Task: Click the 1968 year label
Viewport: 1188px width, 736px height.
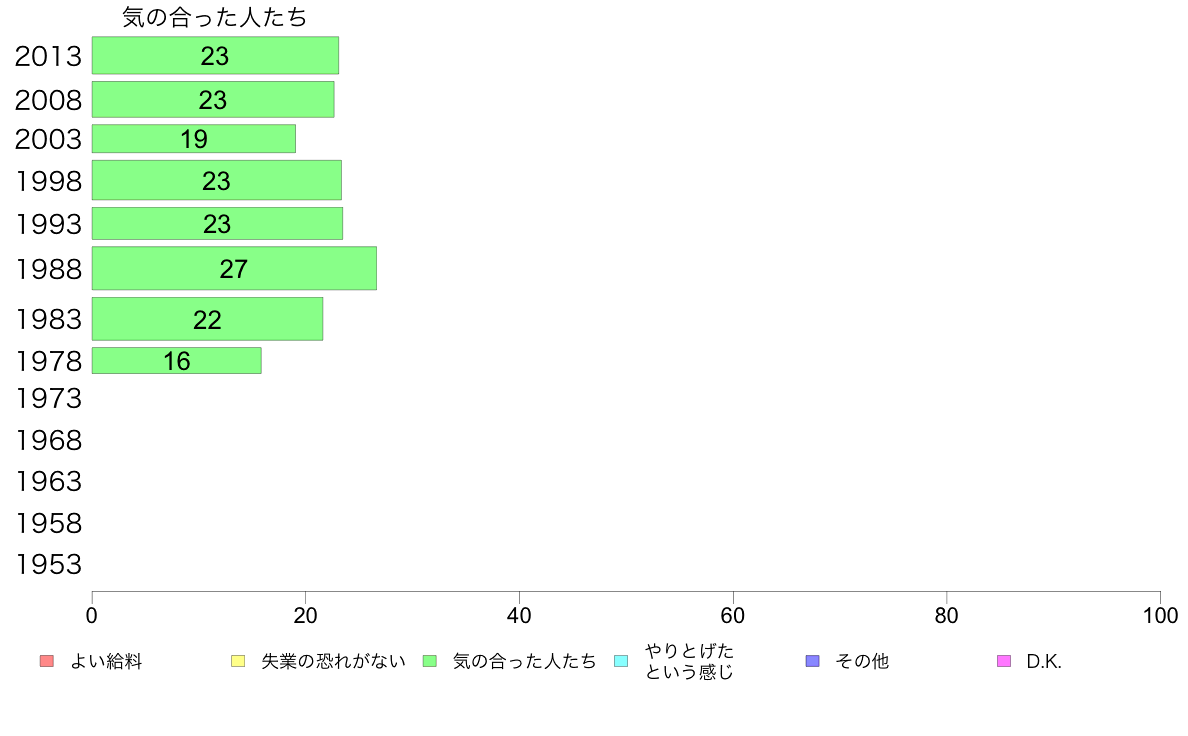Action: (x=48, y=440)
